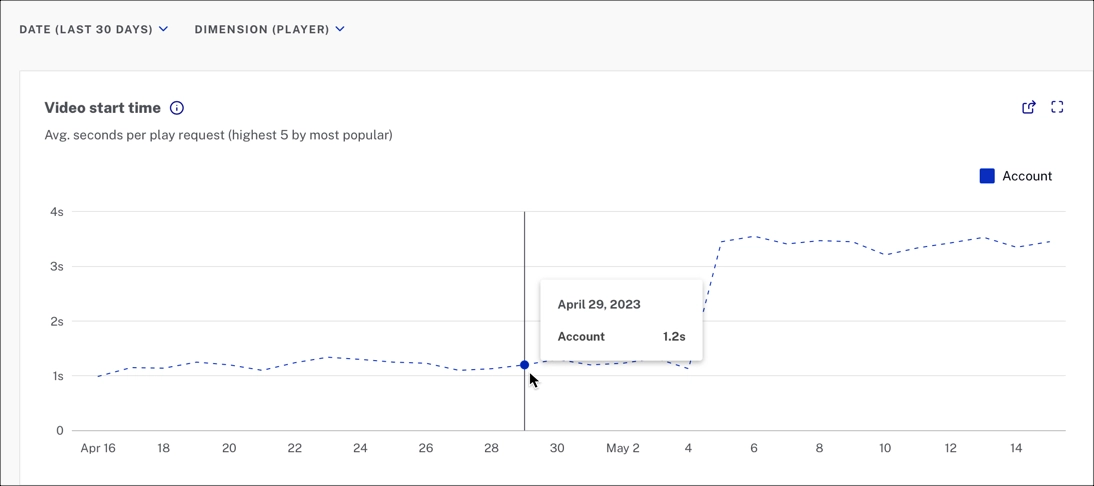Click the 0 y-axis label
Image resolution: width=1094 pixels, height=486 pixels.
coord(60,431)
